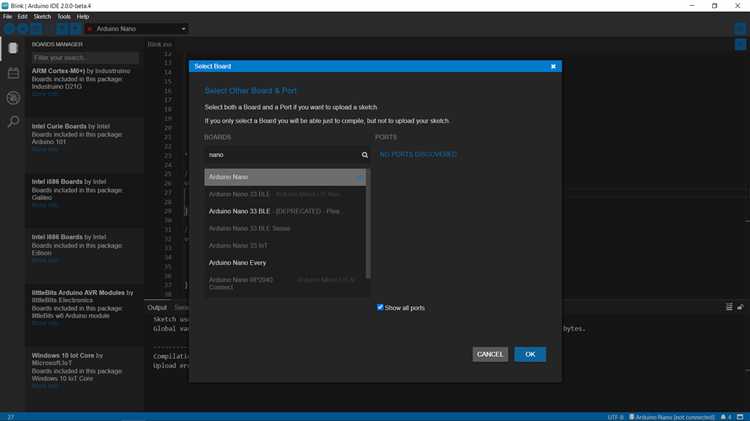
Task: Click the board list scrollbar
Action: coord(368,224)
